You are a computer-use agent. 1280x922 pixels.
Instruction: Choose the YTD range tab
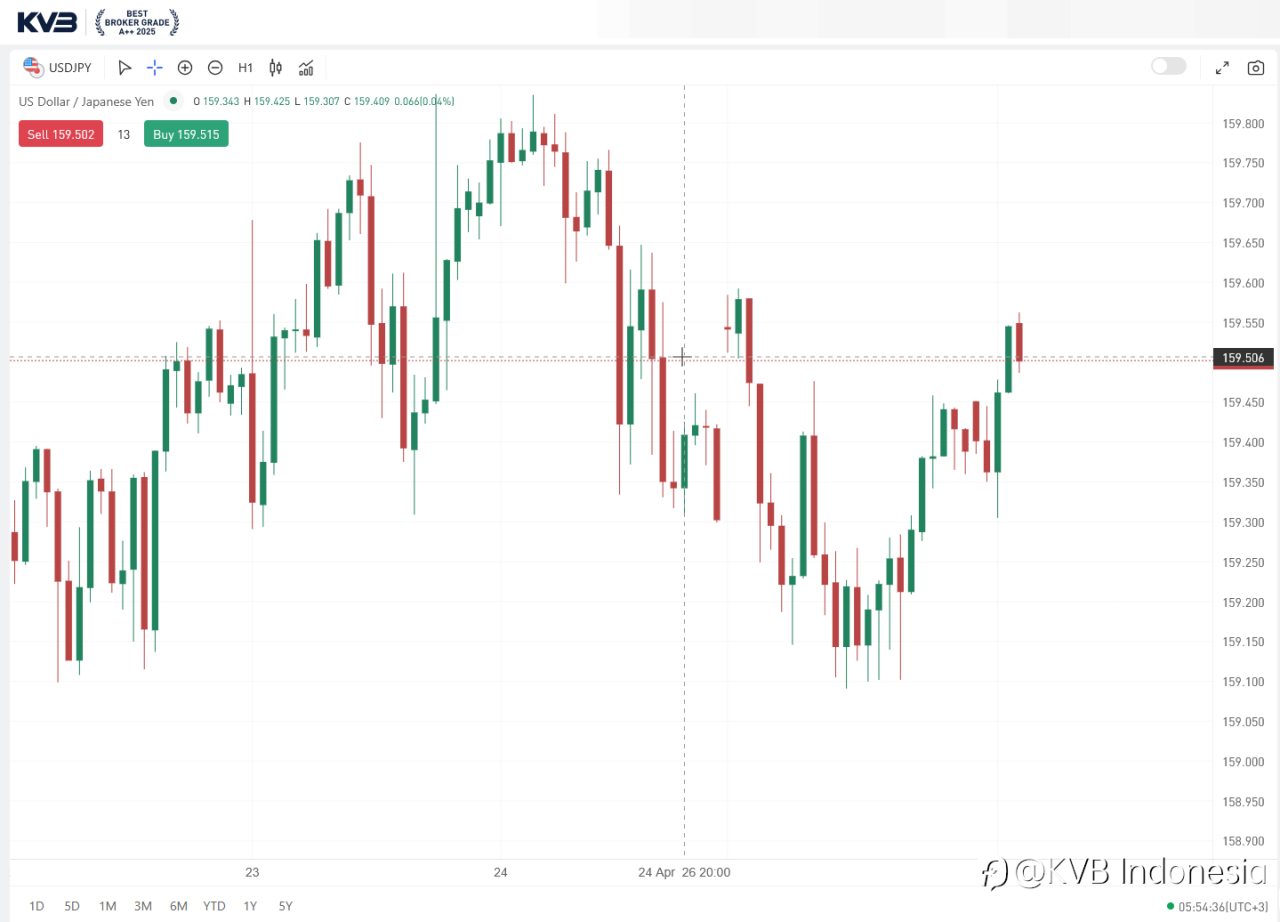click(x=214, y=906)
